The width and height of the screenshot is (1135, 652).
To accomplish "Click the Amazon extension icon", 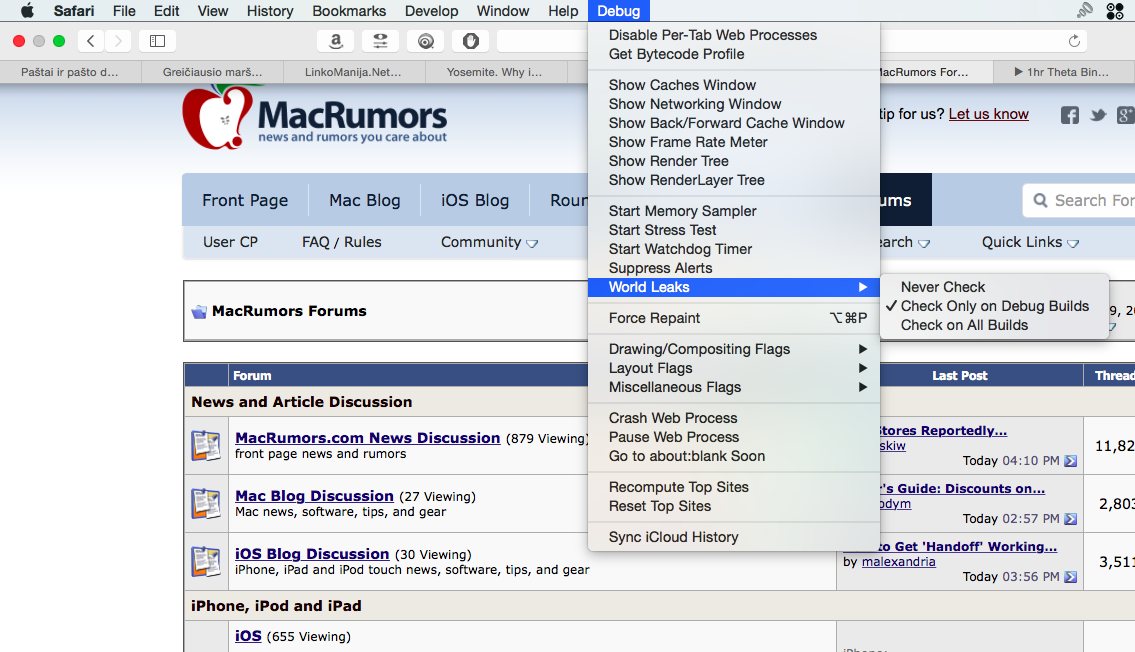I will coord(335,41).
